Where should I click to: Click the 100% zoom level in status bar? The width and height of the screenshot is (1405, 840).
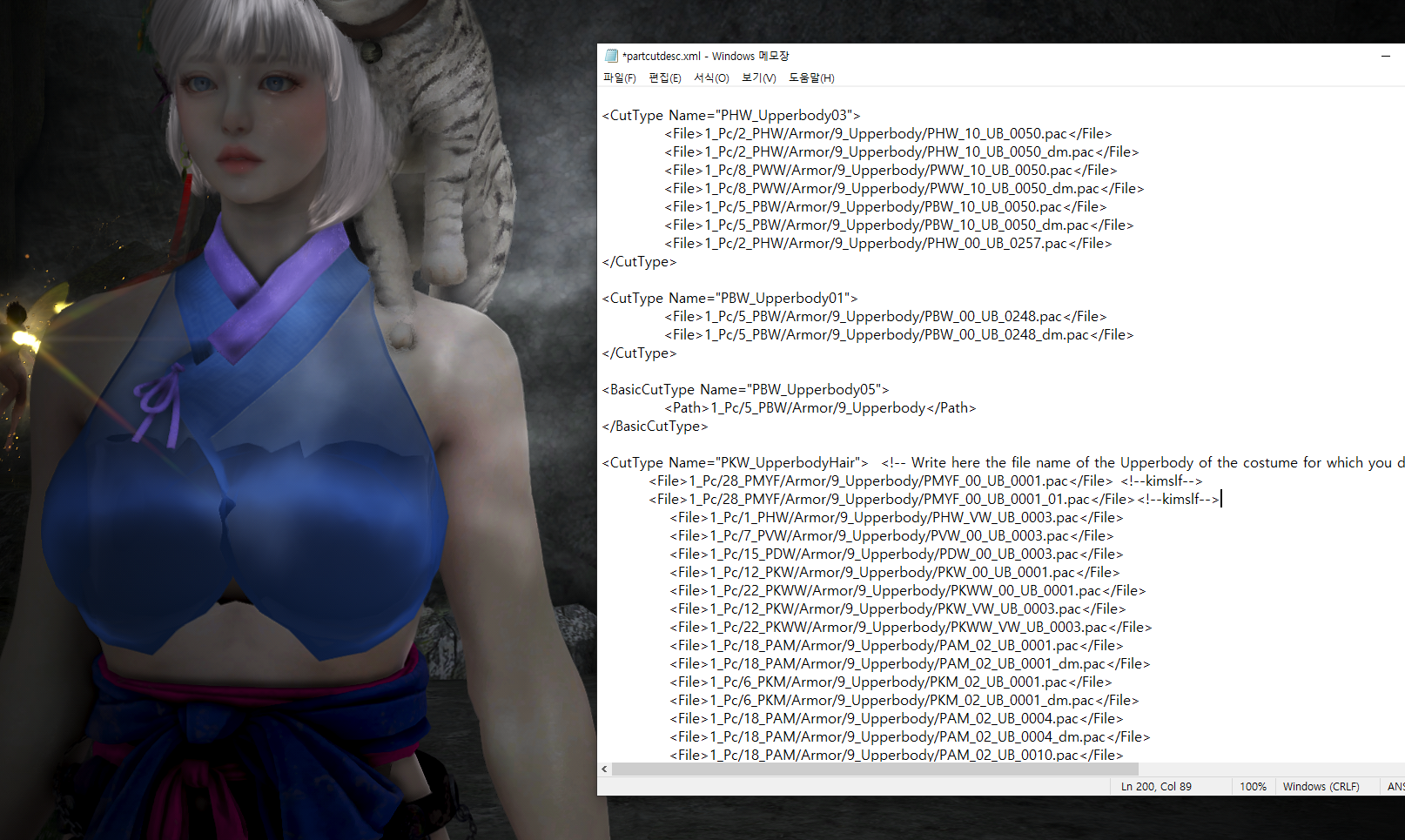tap(1253, 786)
